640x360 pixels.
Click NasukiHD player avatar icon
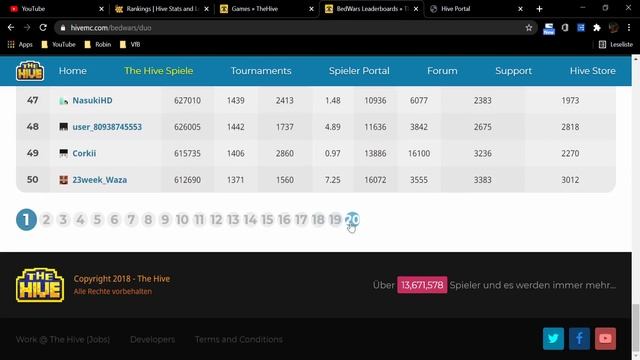coord(64,100)
